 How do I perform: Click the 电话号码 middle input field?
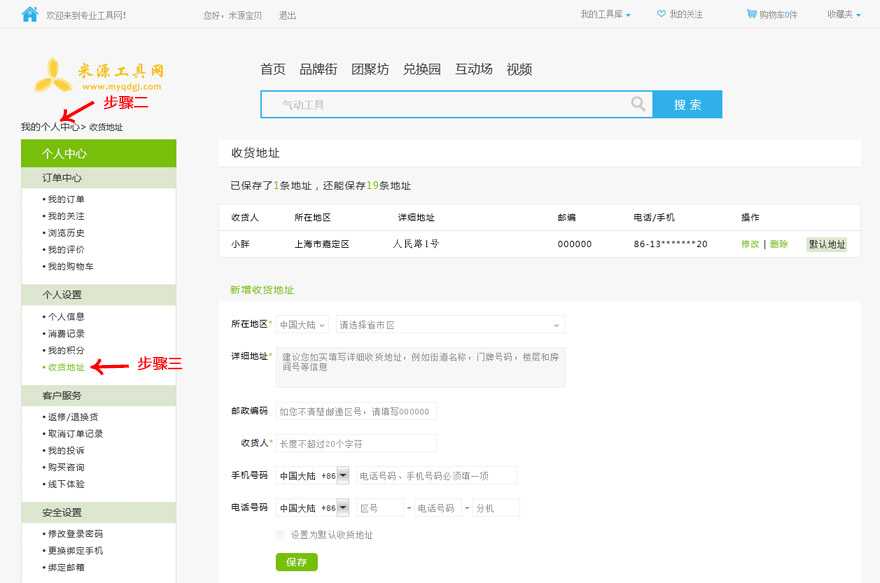[x=438, y=508]
